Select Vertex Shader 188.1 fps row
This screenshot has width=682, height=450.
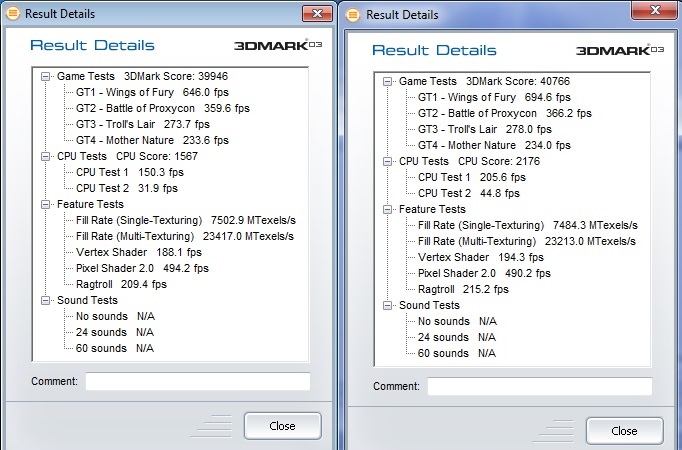click(x=139, y=252)
